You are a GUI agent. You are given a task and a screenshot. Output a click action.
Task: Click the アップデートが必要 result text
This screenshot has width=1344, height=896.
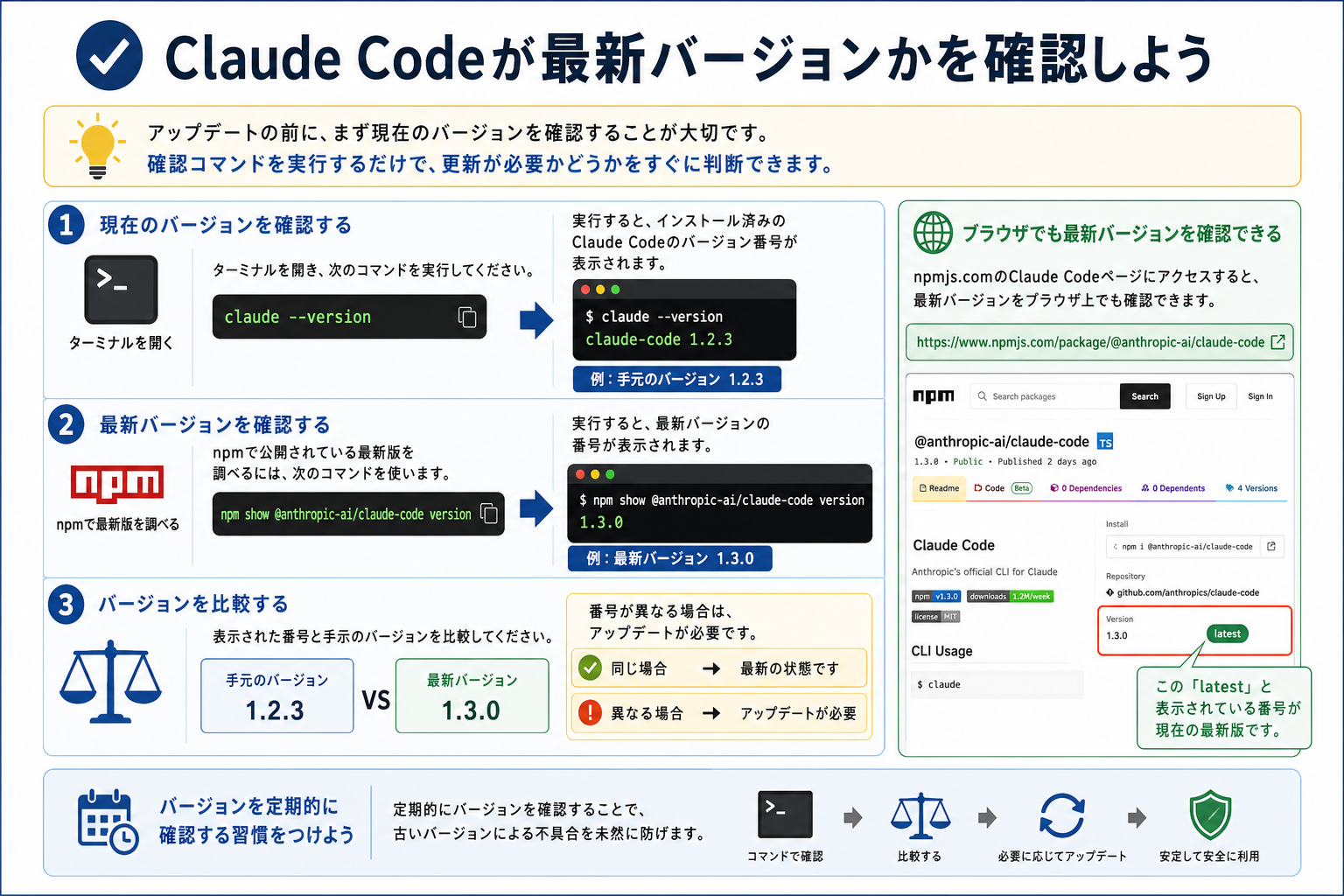[x=798, y=713]
